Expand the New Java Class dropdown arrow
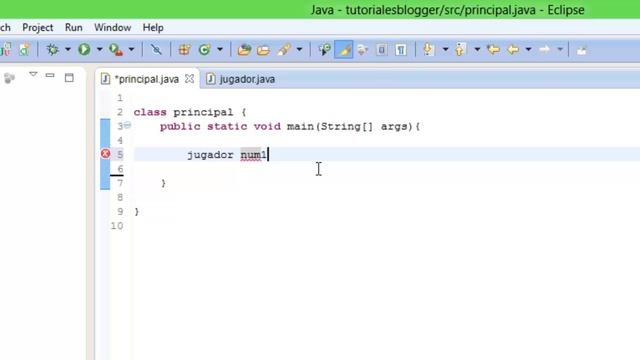 (220, 50)
